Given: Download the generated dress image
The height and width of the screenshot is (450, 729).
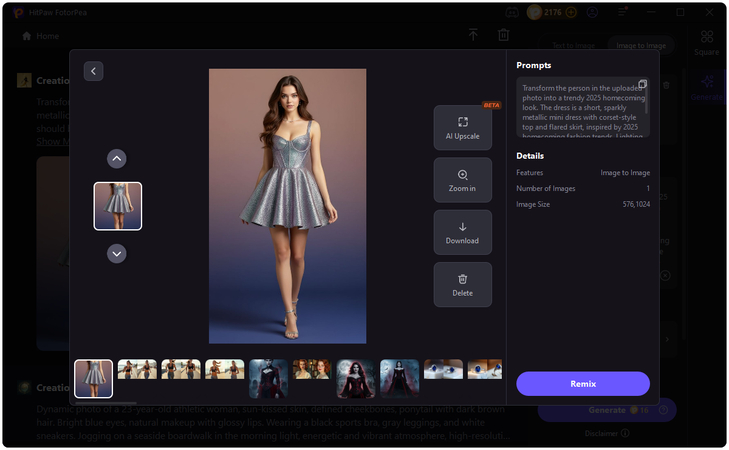Looking at the screenshot, I should [x=462, y=232].
